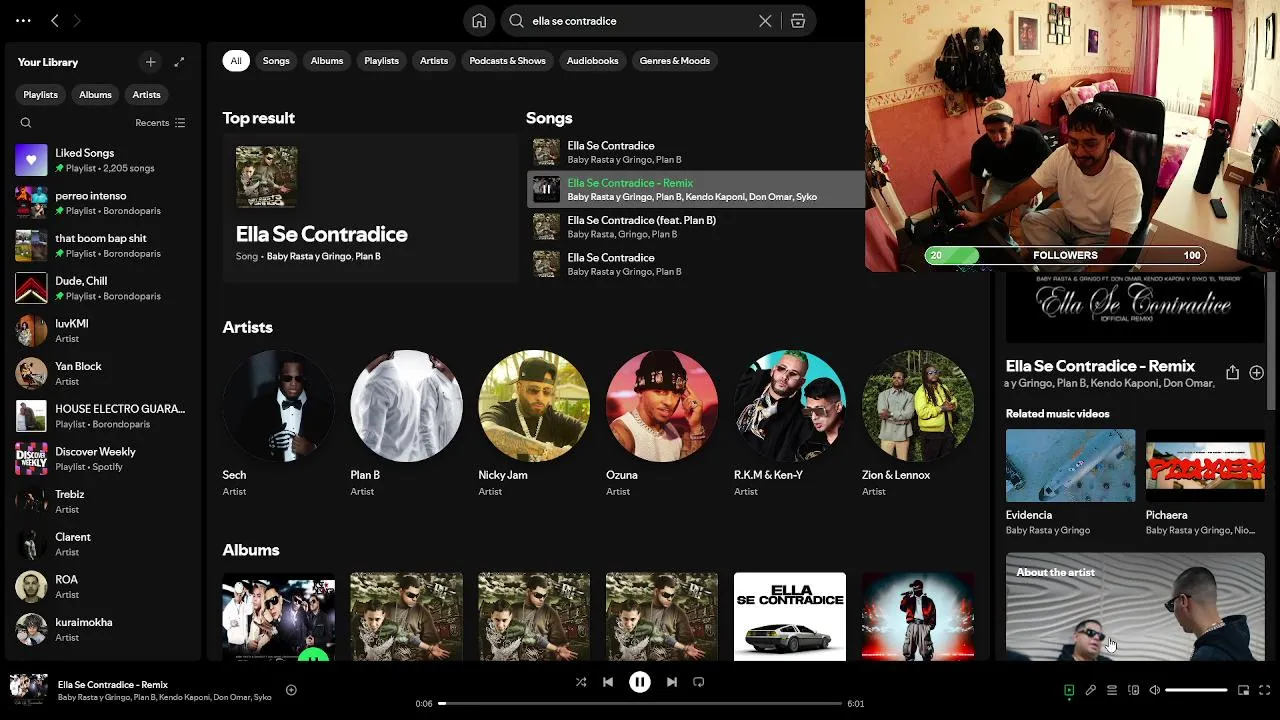The image size is (1280, 720).
Task: Open the Nicky Jam artist card
Action: tap(534, 424)
